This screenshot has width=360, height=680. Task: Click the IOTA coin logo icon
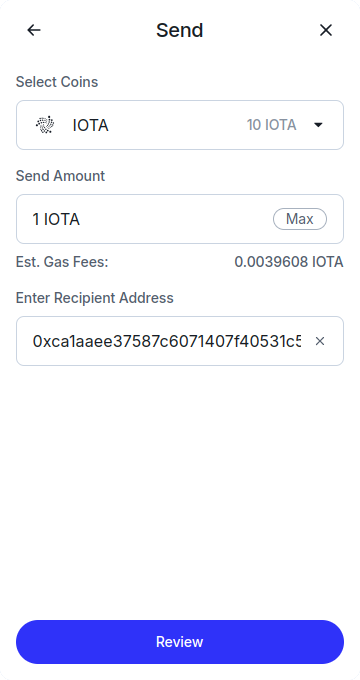[x=45, y=125]
